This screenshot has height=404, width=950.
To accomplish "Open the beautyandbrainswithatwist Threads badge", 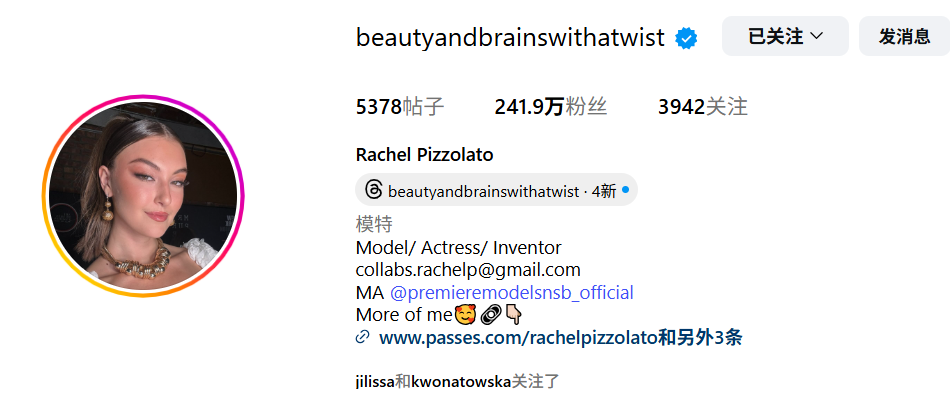I will click(496, 190).
